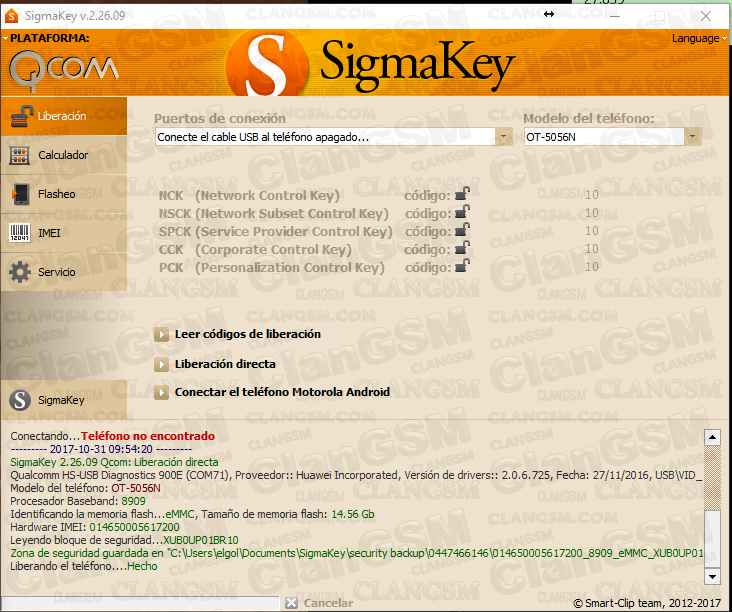
Task: Click 'SigmaKey 2.26.09 Qcom: Liberación directa' log line
Action: point(114,462)
